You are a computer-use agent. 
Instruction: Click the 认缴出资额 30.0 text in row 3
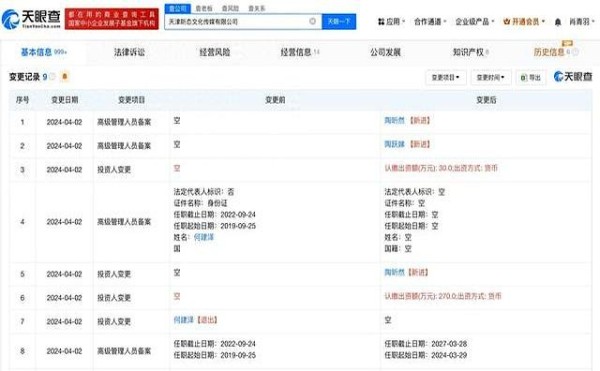tap(441, 168)
